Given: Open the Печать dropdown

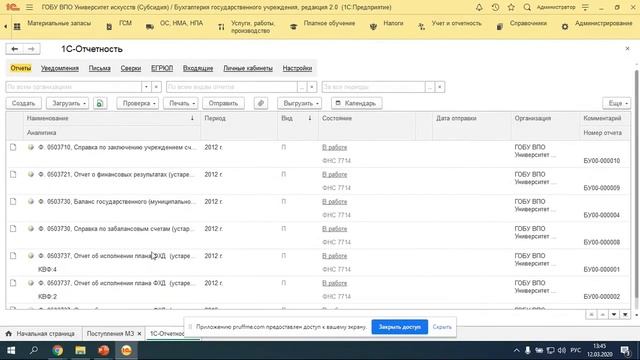Looking at the screenshot, I should 181,103.
